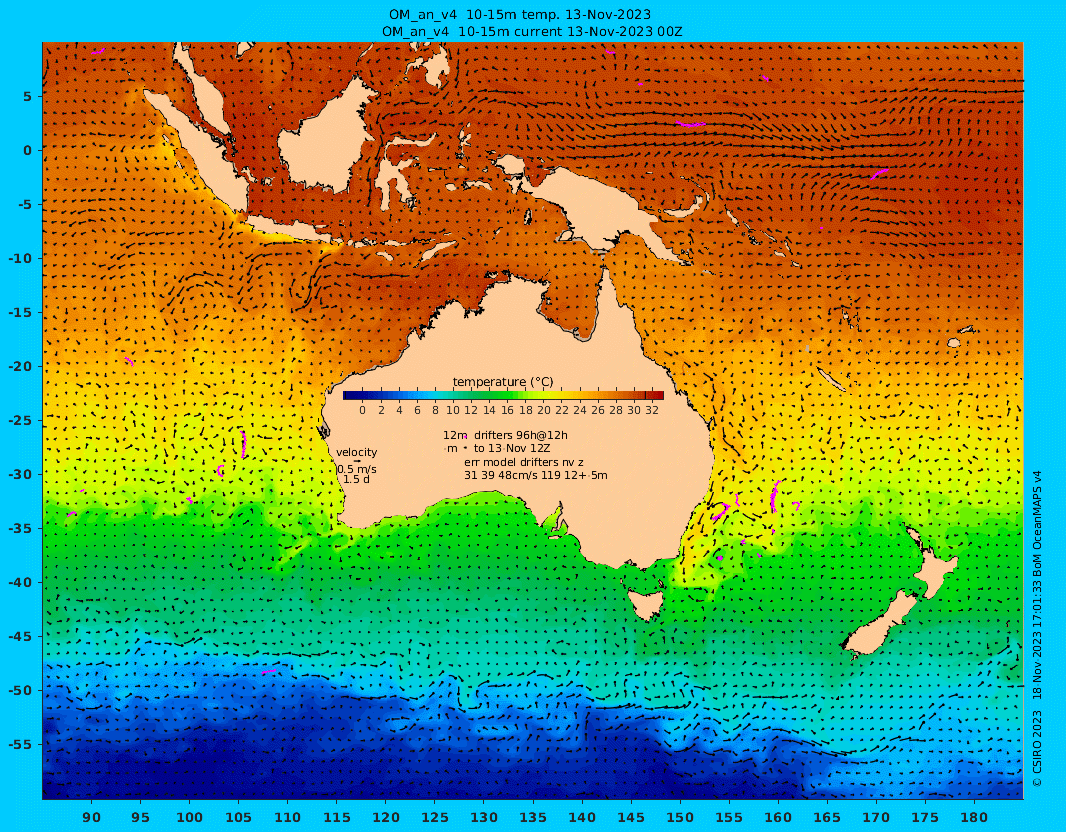
Task: Click the '1.5 d' legend text
Action: click(x=356, y=479)
